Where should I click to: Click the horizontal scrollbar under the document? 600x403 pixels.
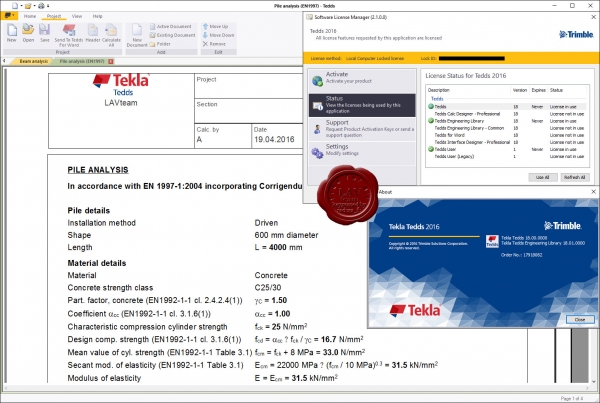[297, 388]
